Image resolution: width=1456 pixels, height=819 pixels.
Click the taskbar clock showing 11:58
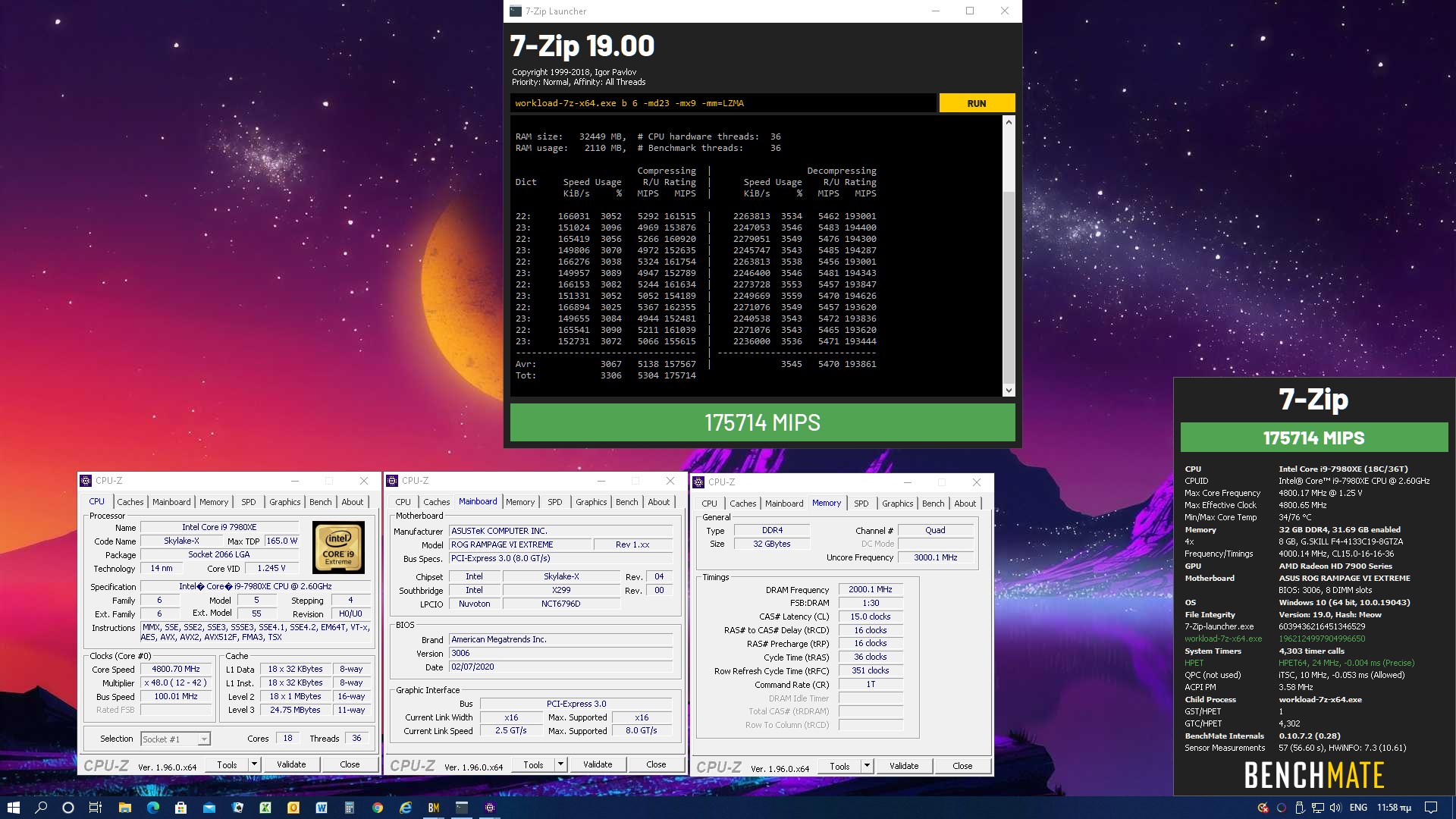(1394, 808)
